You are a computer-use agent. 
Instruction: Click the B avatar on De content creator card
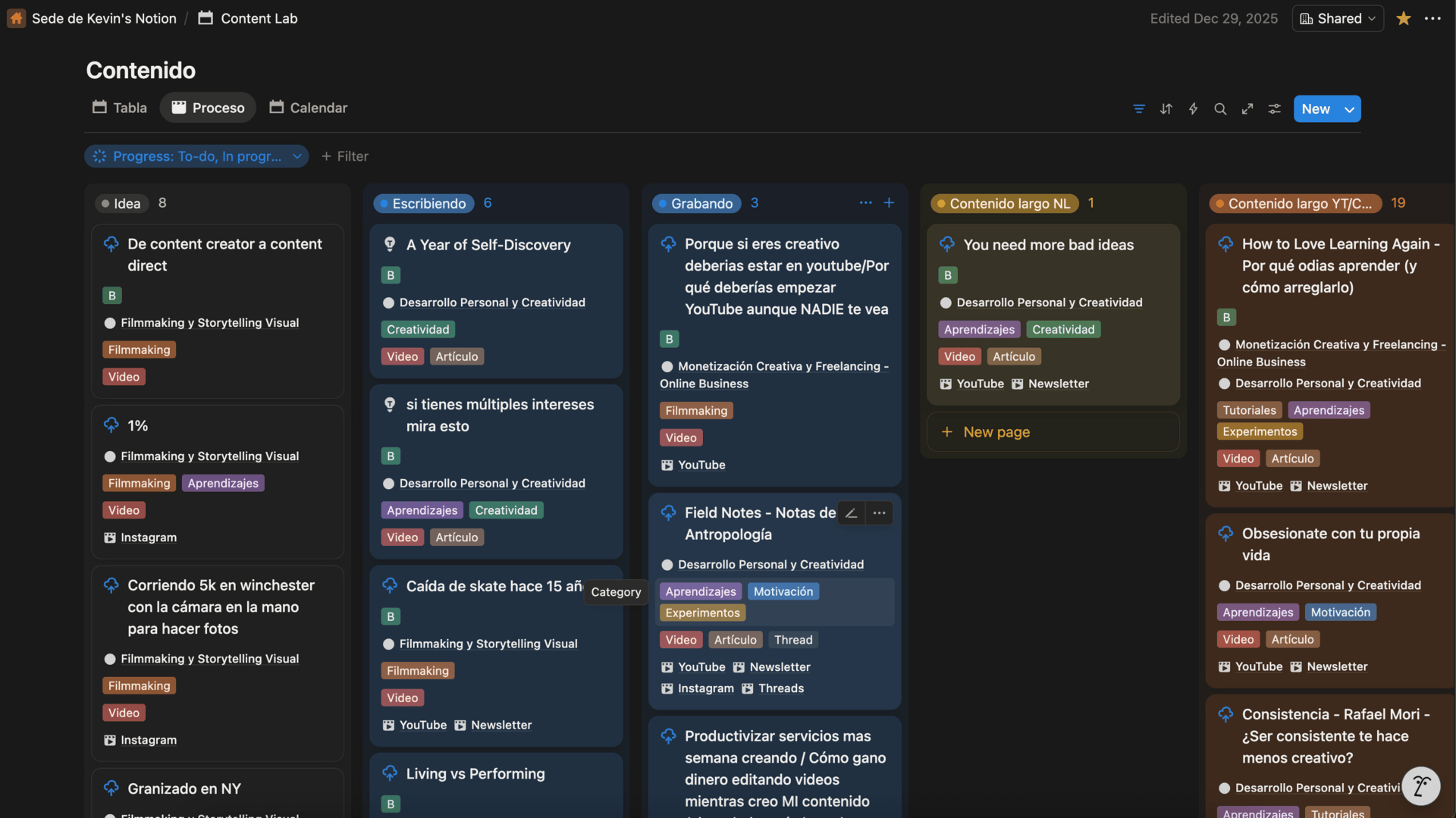pos(112,296)
